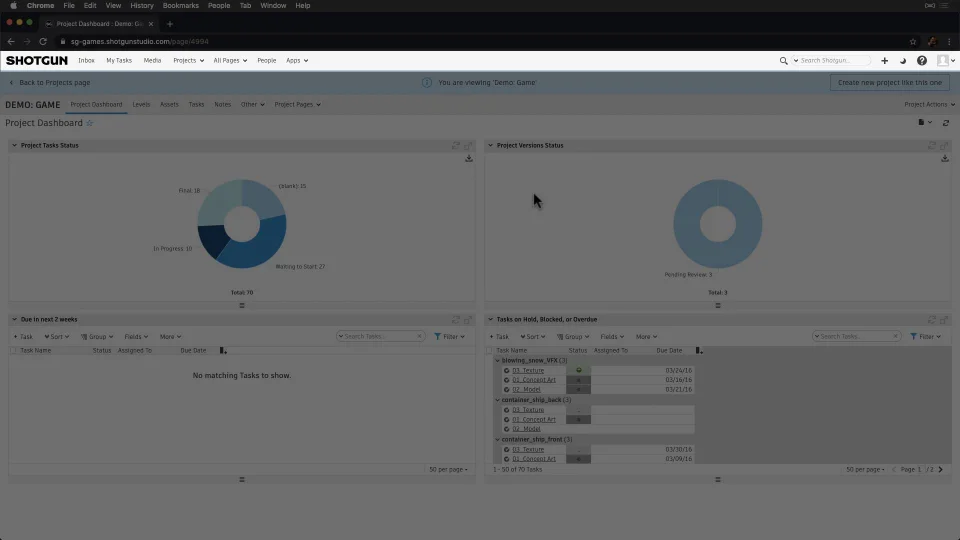Maximize the Tasks on Hold widget
Screen dimensions: 960x540
tap(944, 320)
